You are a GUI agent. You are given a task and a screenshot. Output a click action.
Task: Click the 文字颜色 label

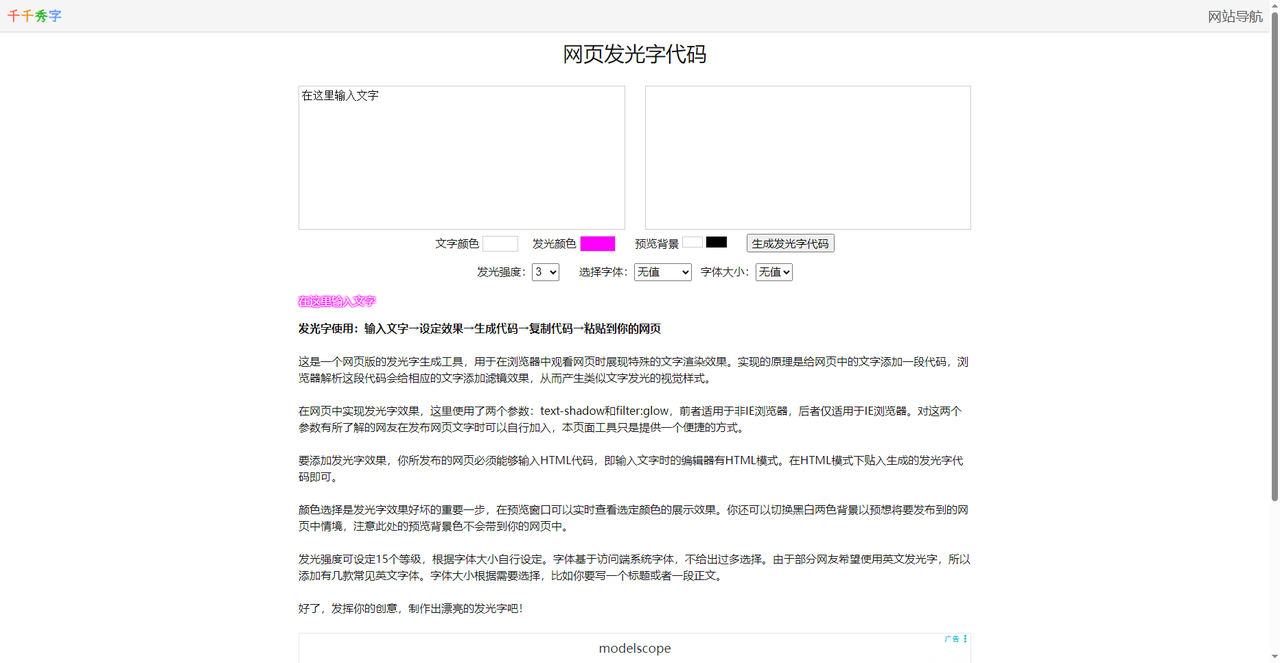click(x=457, y=244)
